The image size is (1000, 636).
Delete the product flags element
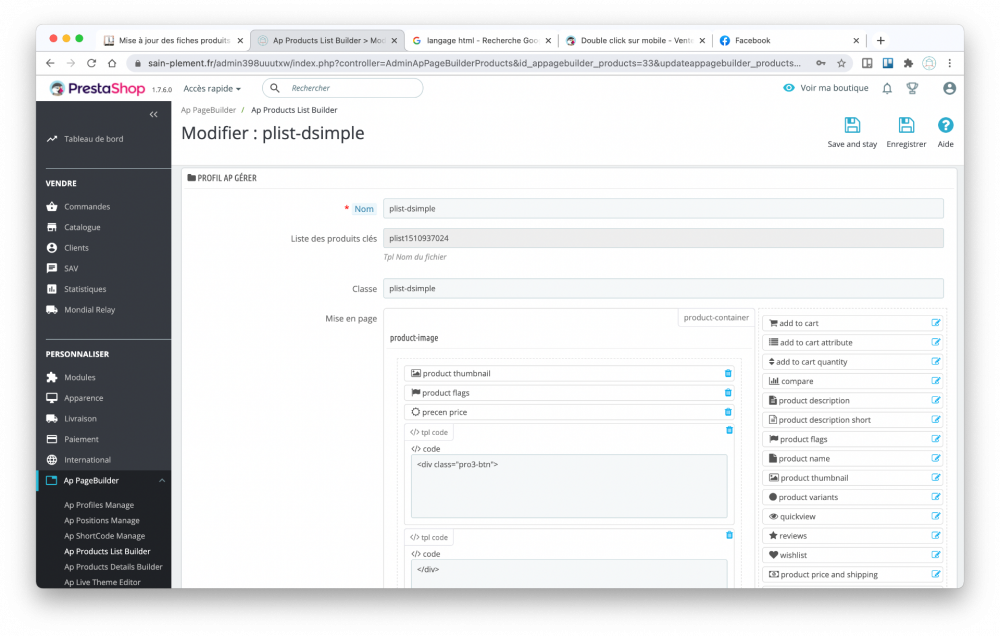point(728,393)
